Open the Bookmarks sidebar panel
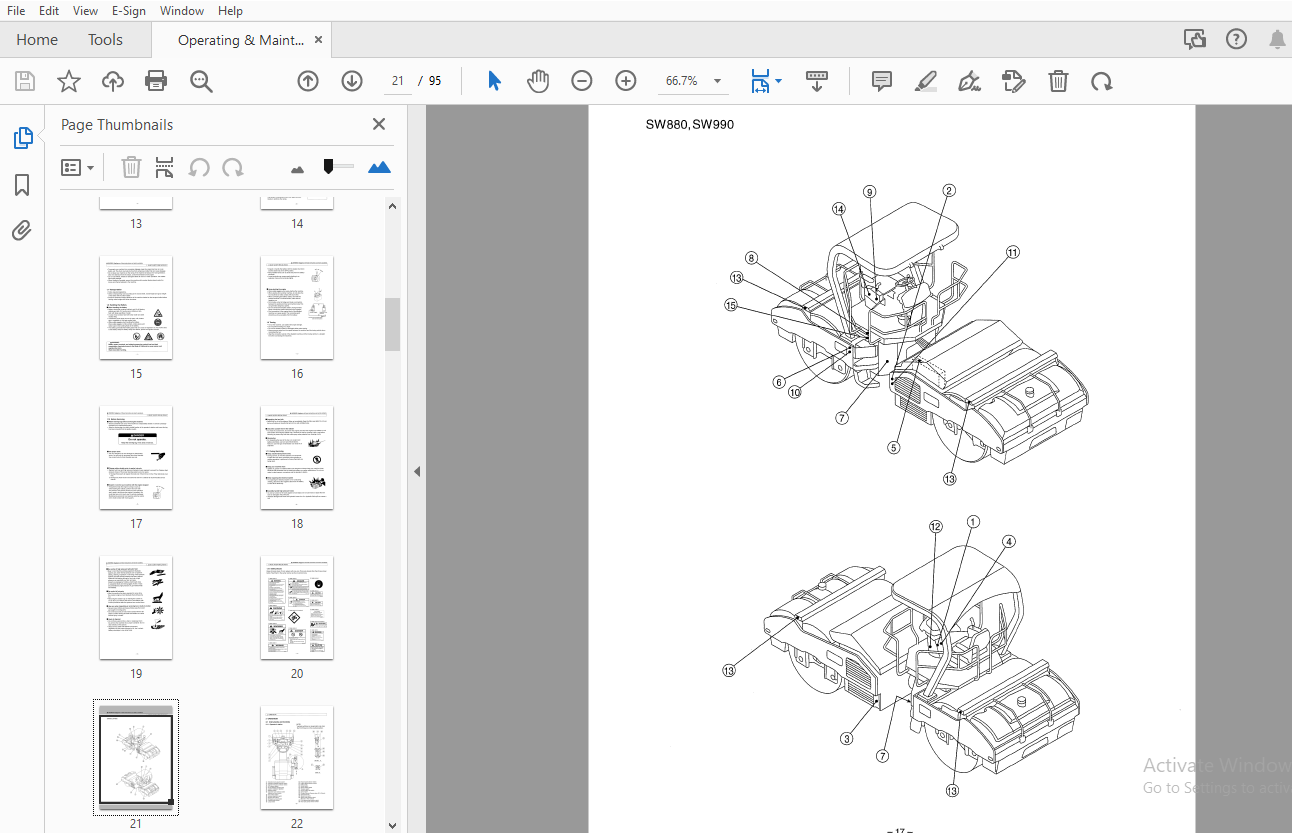 (x=22, y=185)
